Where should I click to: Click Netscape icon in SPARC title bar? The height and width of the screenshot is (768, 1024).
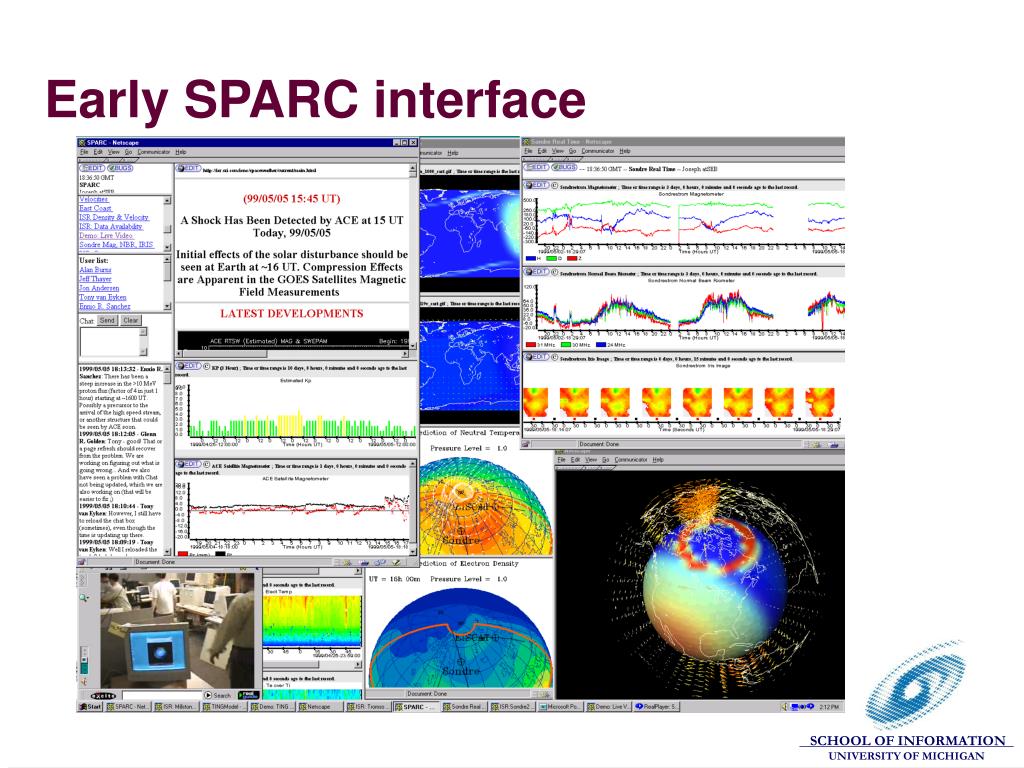(x=82, y=142)
